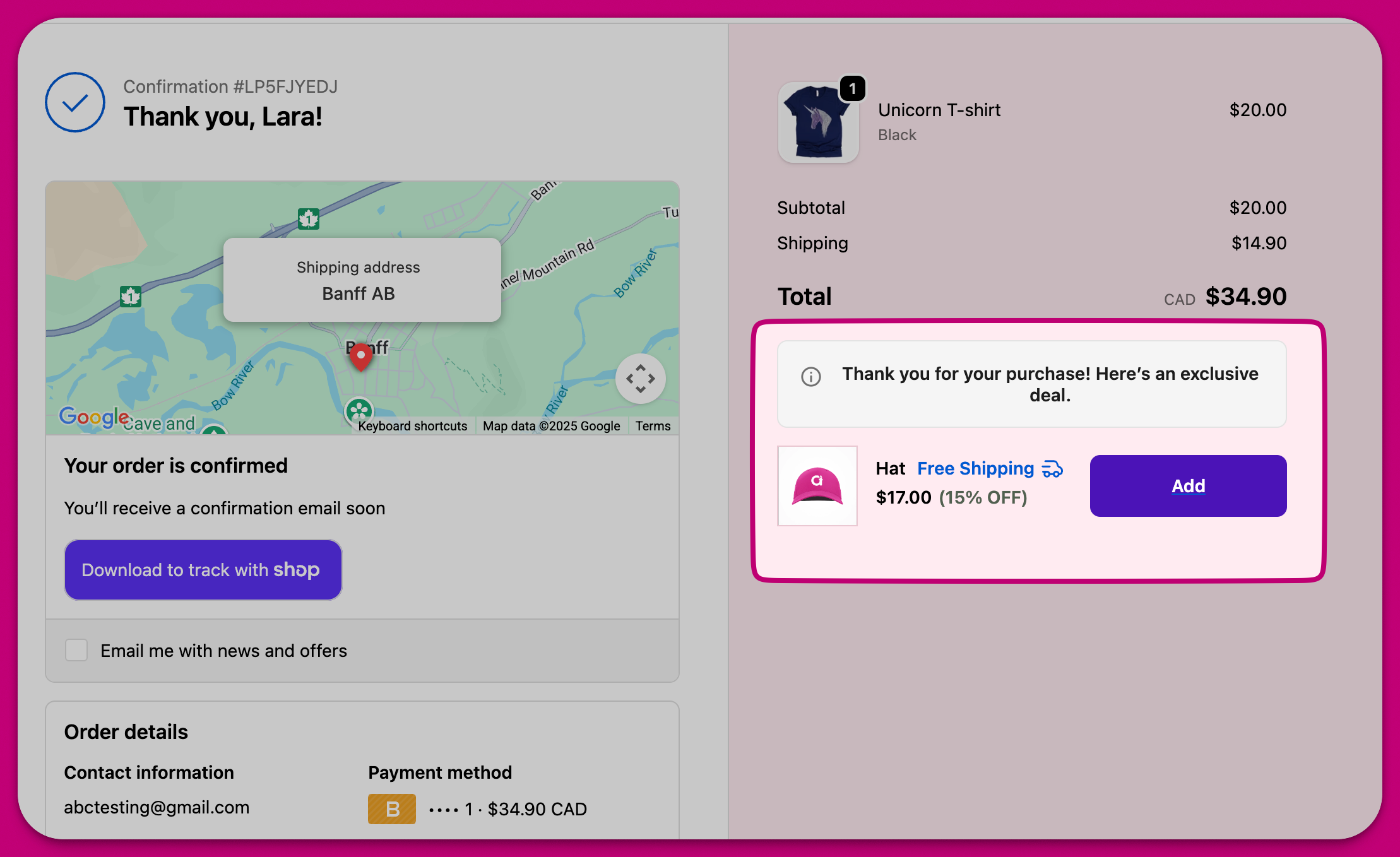Click the abctesting@gmail.com contact email

pos(157,807)
